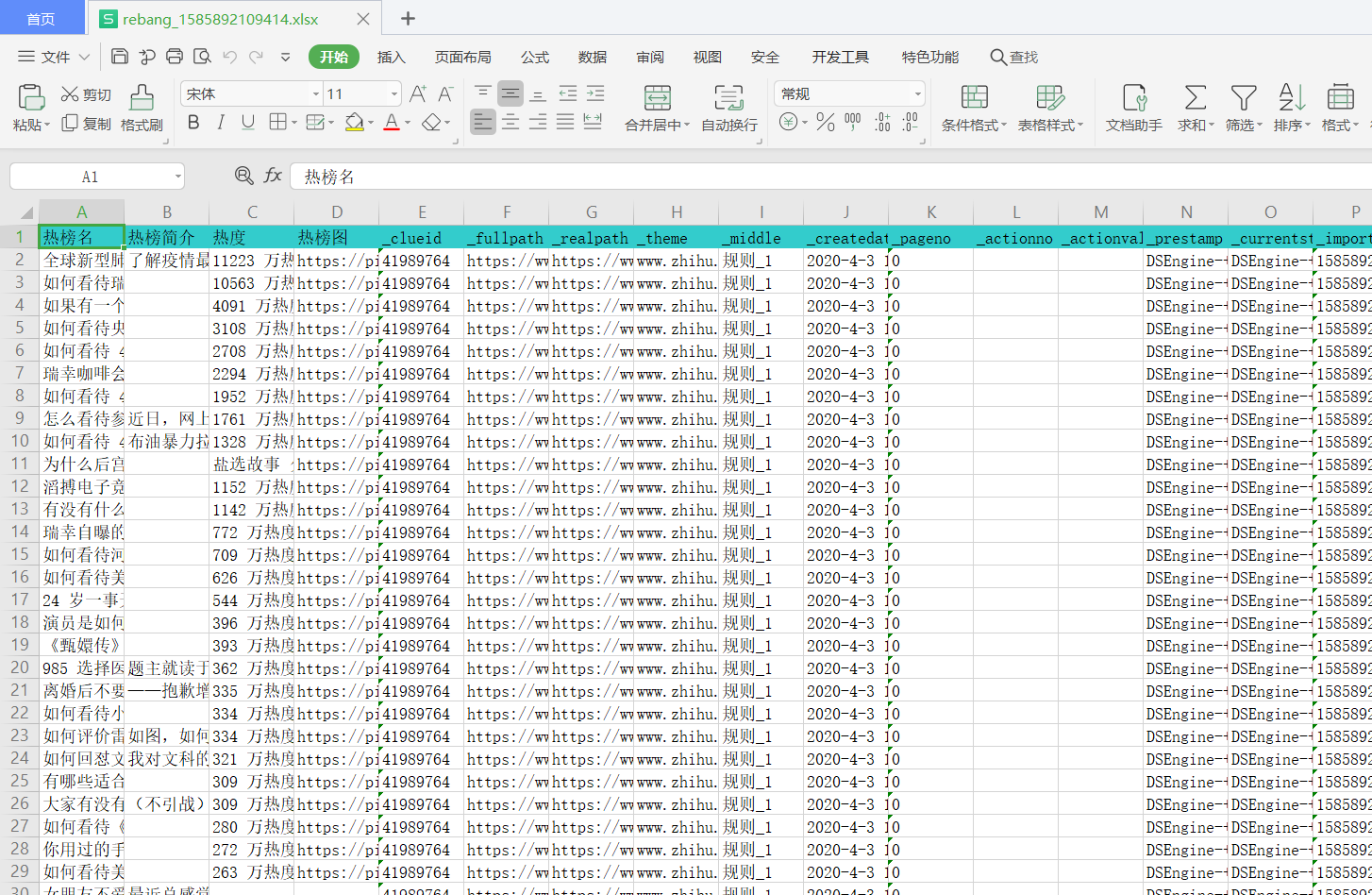The image size is (1372, 895).
Task: Click the Conditional Formatting (条件格式) icon
Action: (975, 97)
